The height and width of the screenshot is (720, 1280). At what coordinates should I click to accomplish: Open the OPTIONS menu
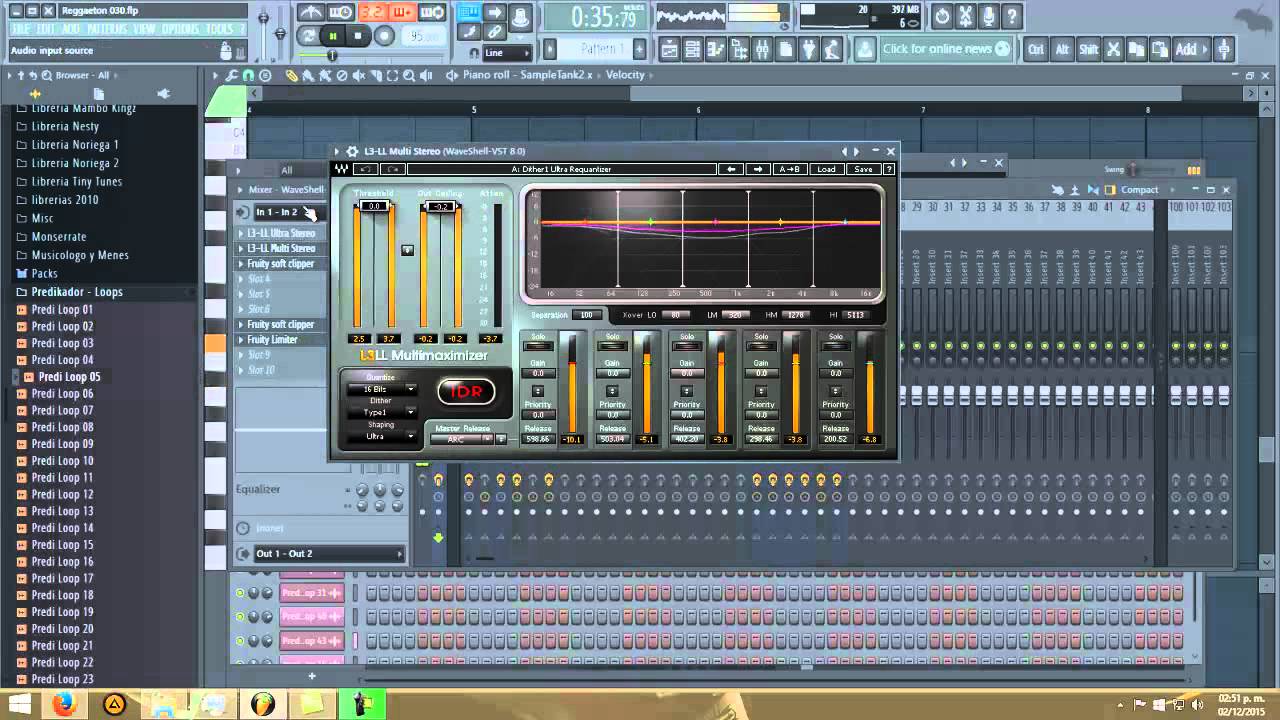tap(181, 30)
